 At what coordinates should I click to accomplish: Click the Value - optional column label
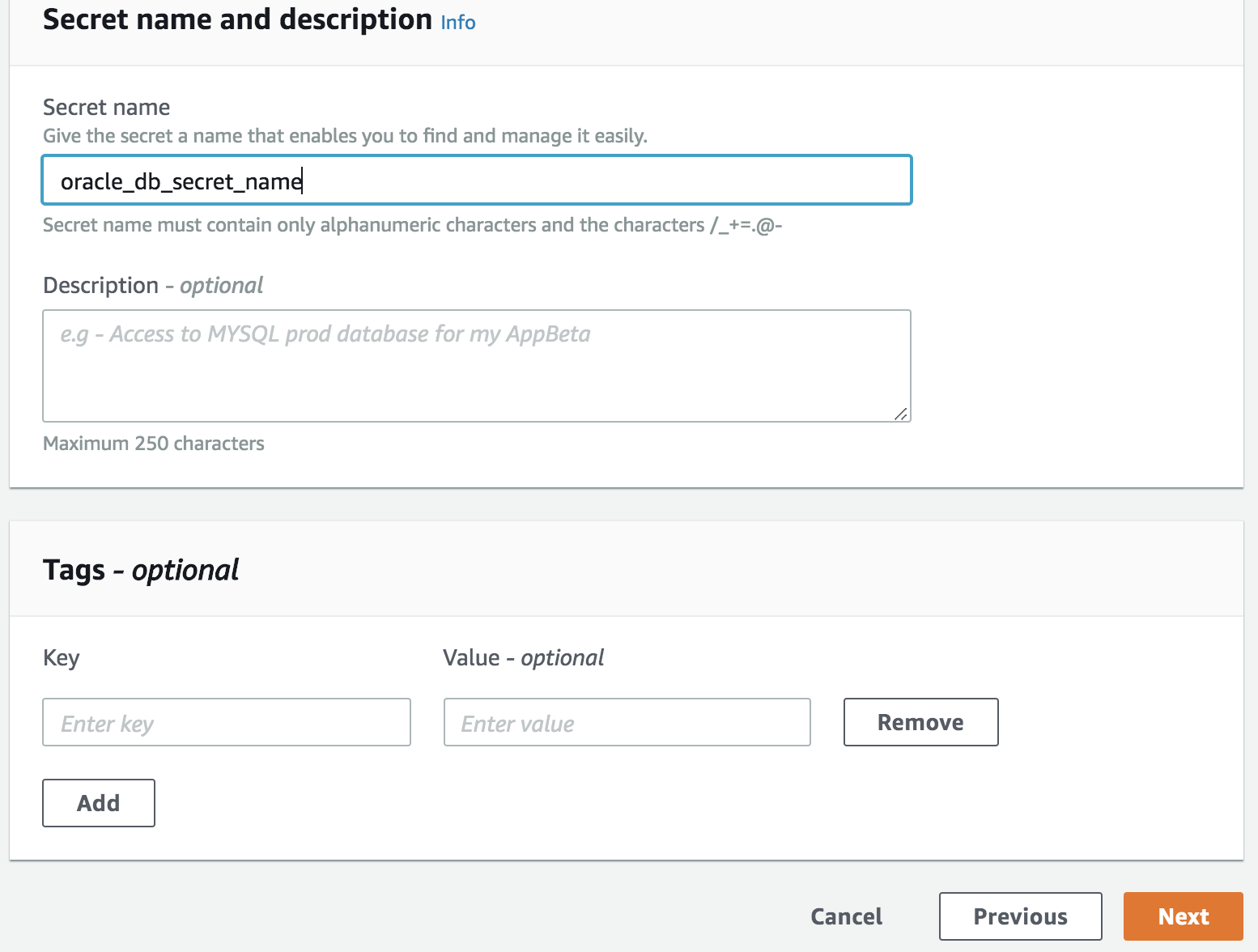(x=524, y=658)
